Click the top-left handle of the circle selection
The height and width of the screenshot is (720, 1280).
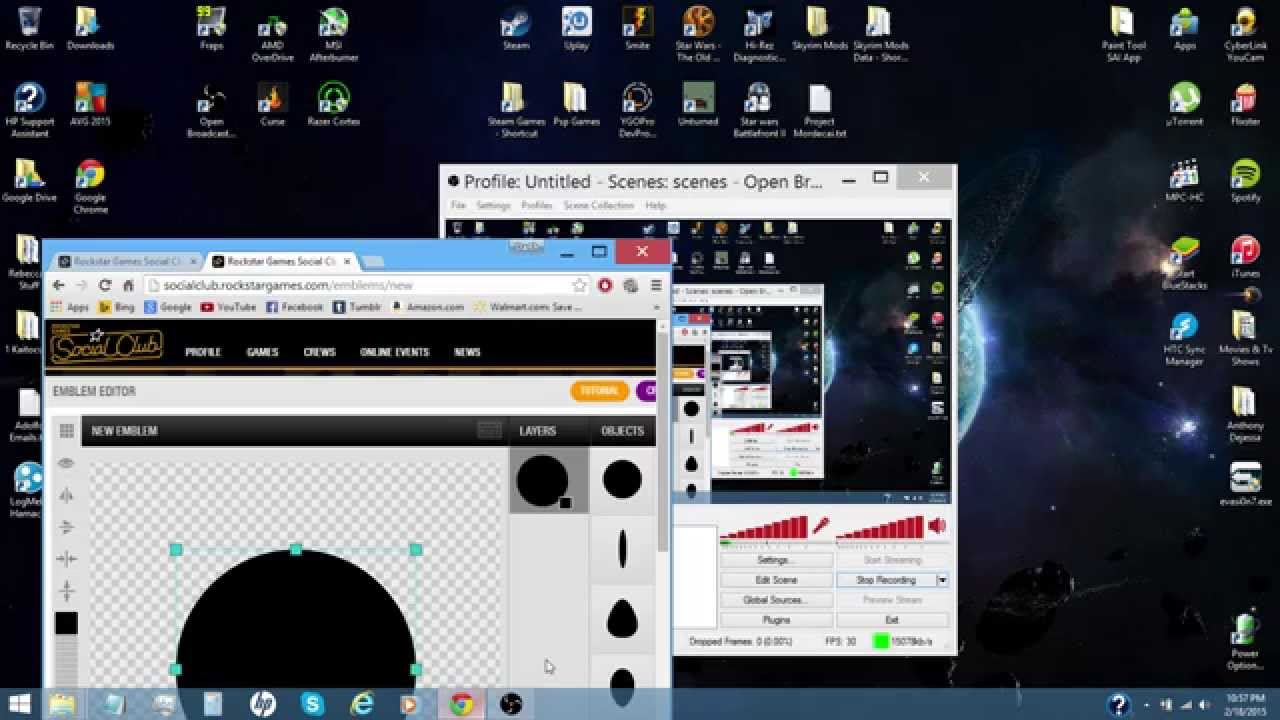[176, 549]
